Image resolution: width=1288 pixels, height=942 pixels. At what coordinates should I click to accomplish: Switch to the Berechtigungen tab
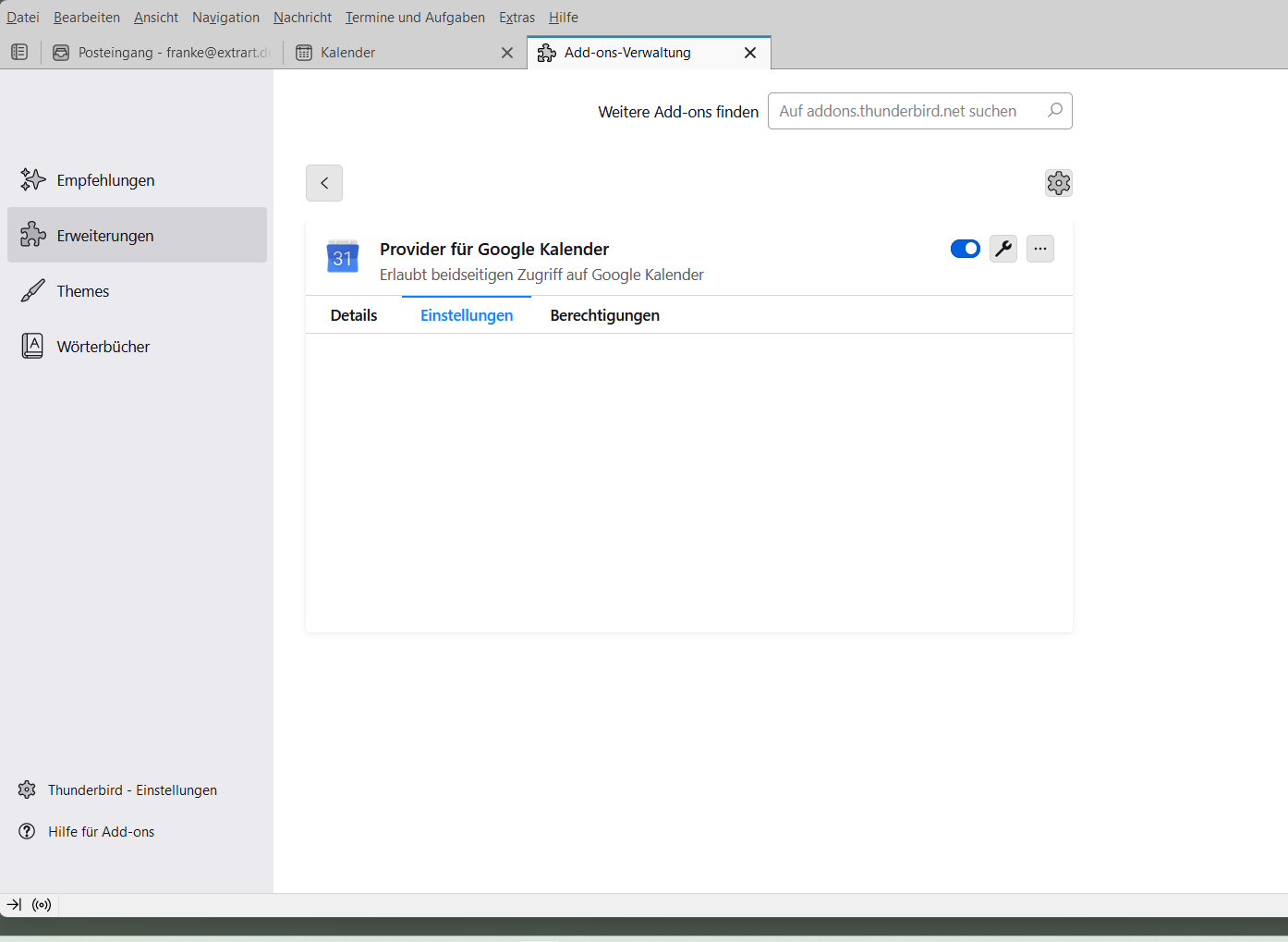point(604,315)
